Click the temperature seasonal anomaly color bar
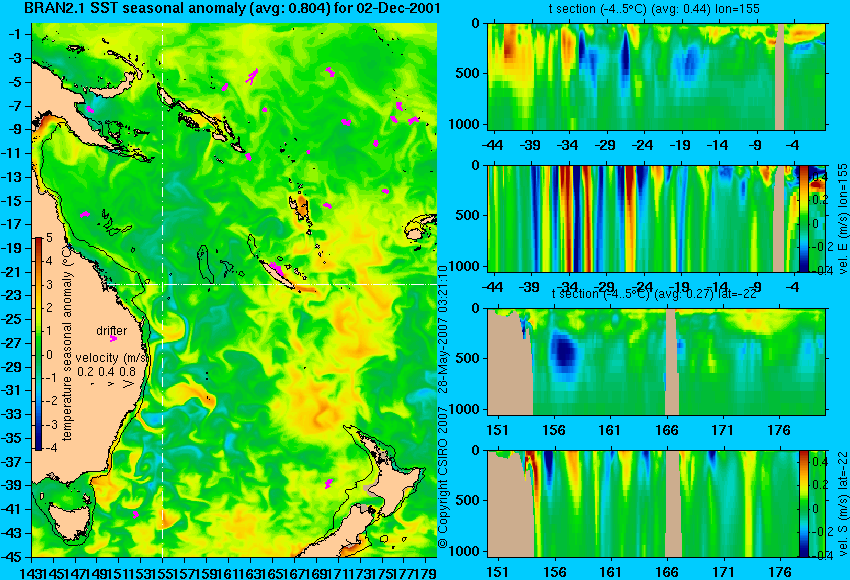The width and height of the screenshot is (850, 580). [38, 344]
